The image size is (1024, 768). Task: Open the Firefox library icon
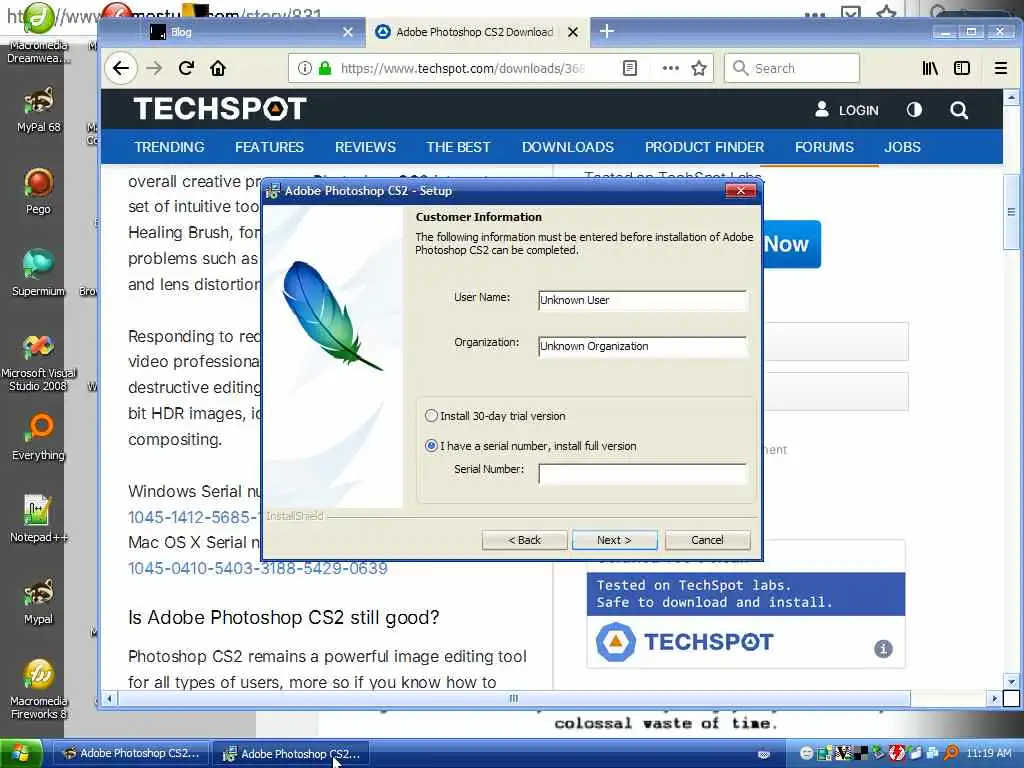[930, 68]
